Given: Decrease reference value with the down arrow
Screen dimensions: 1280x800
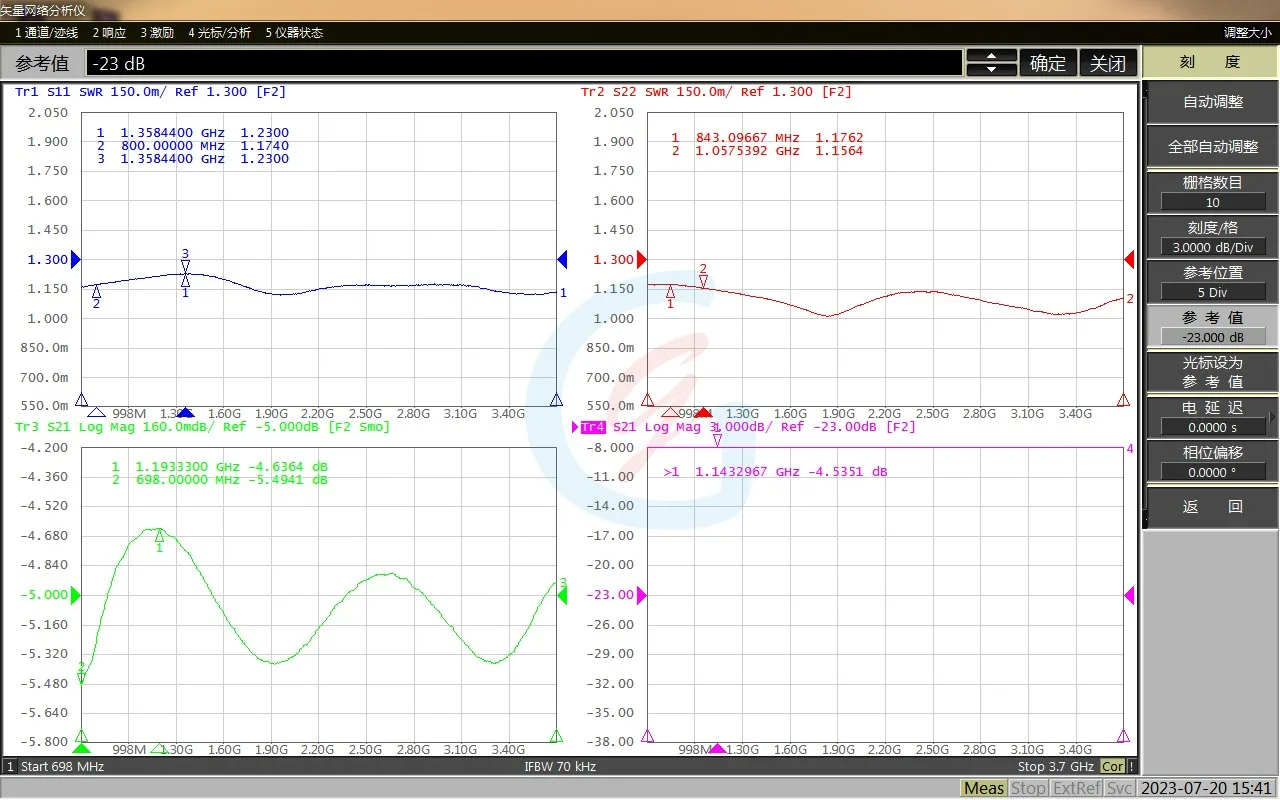Looking at the screenshot, I should point(992,70).
